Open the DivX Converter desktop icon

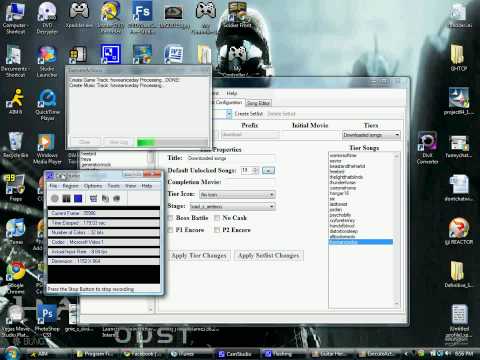coord(427,148)
